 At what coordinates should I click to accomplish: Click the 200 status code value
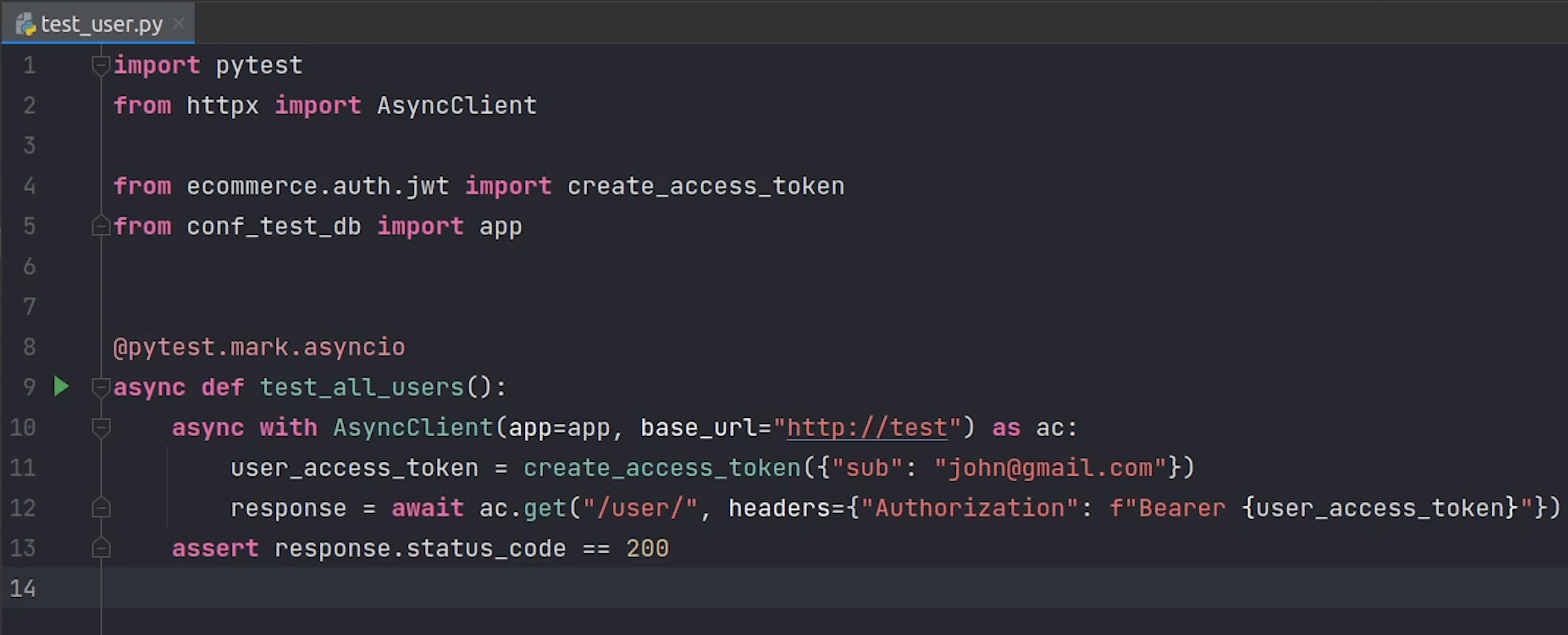[648, 548]
